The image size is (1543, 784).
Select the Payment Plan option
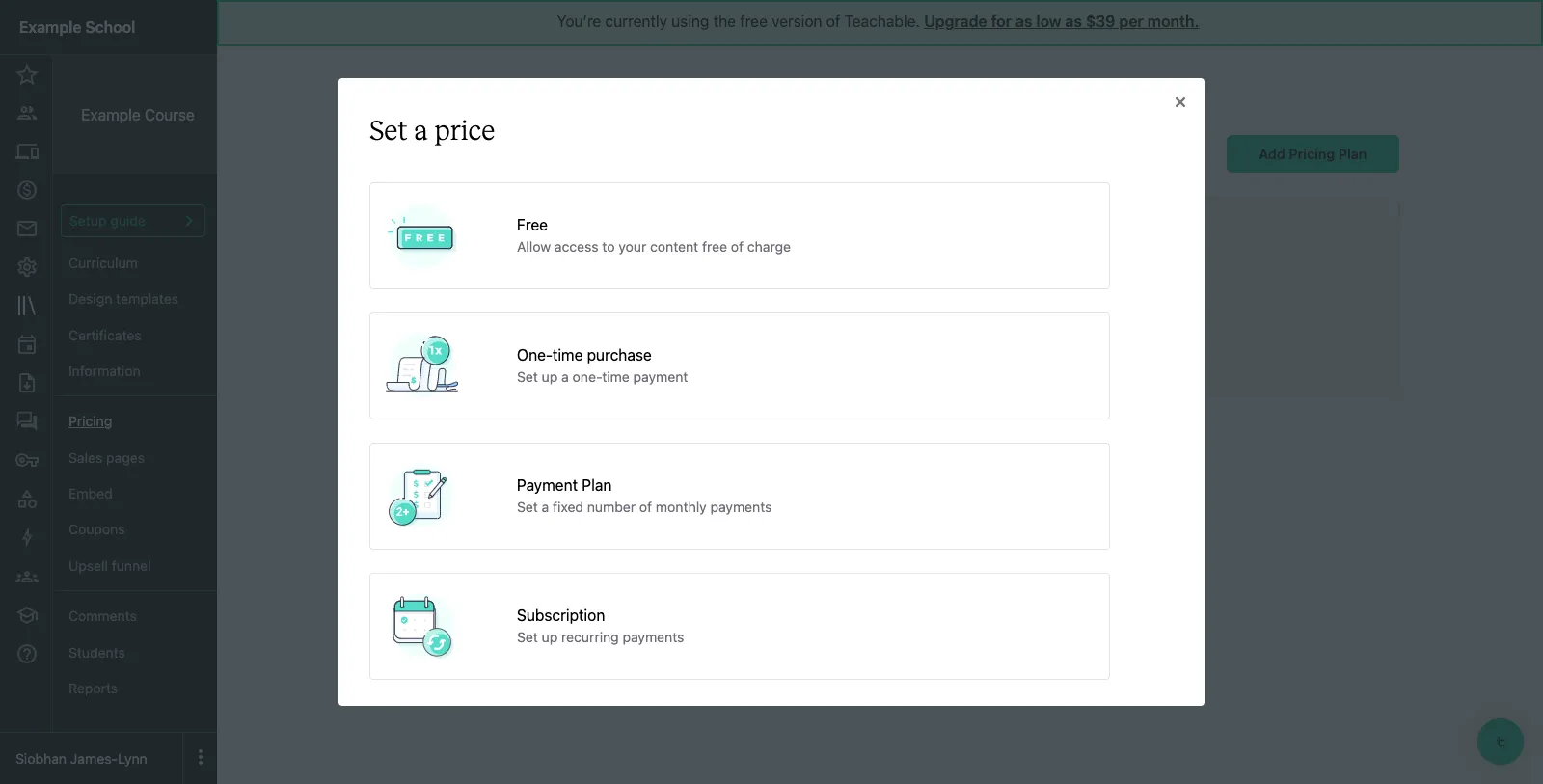(x=739, y=496)
